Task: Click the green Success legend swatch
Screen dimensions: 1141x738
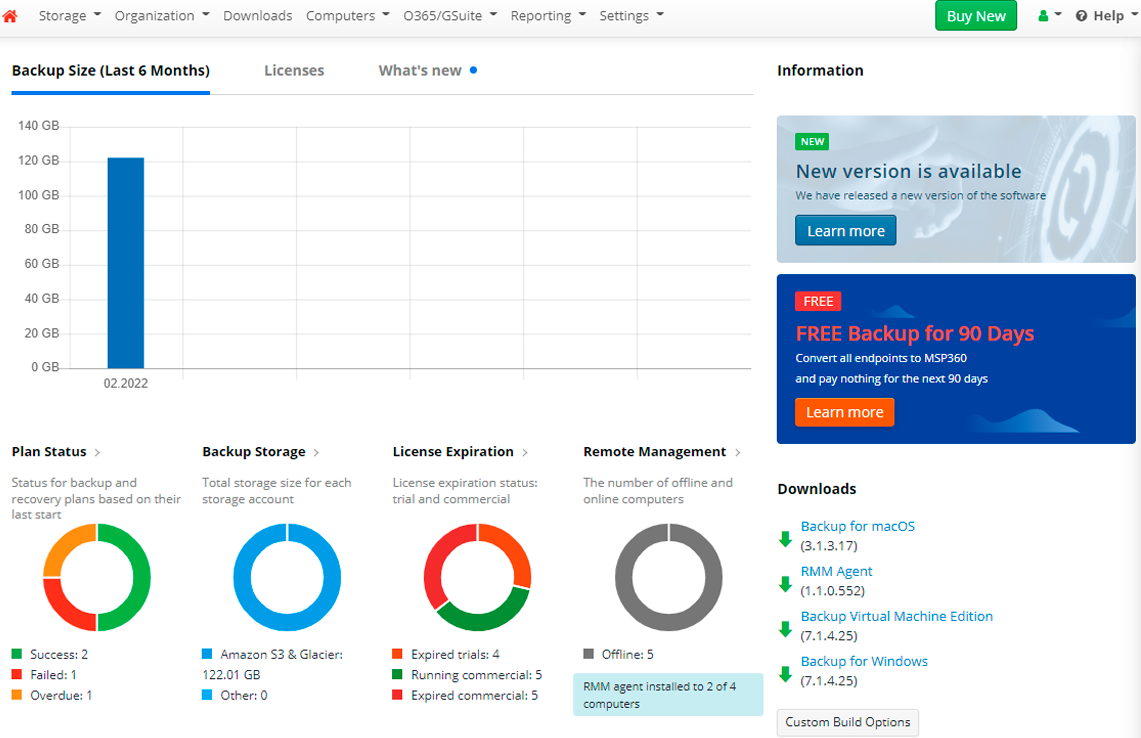Action: click(17, 655)
